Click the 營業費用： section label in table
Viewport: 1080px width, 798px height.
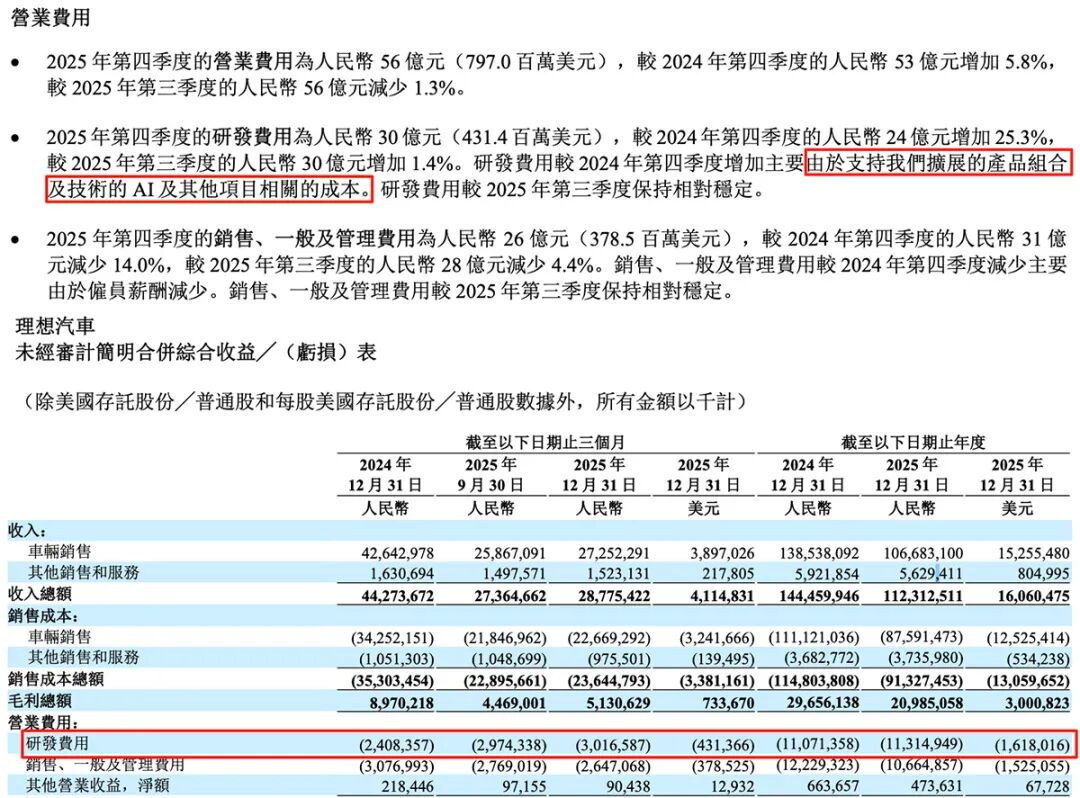coord(43,722)
